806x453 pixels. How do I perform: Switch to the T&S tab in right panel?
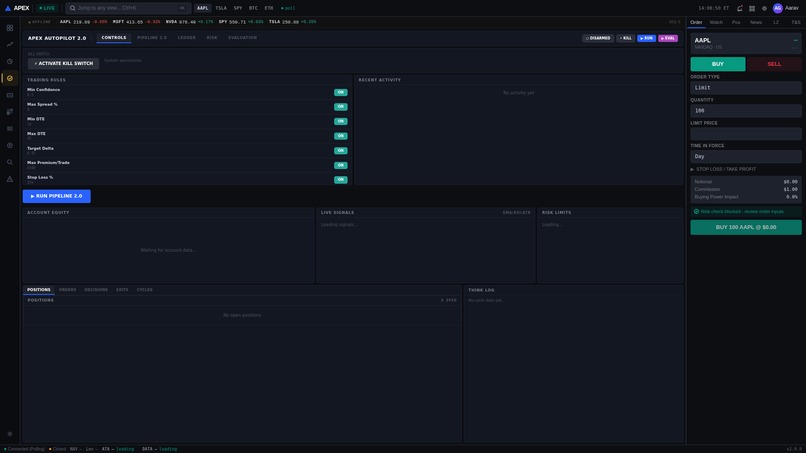click(x=796, y=23)
